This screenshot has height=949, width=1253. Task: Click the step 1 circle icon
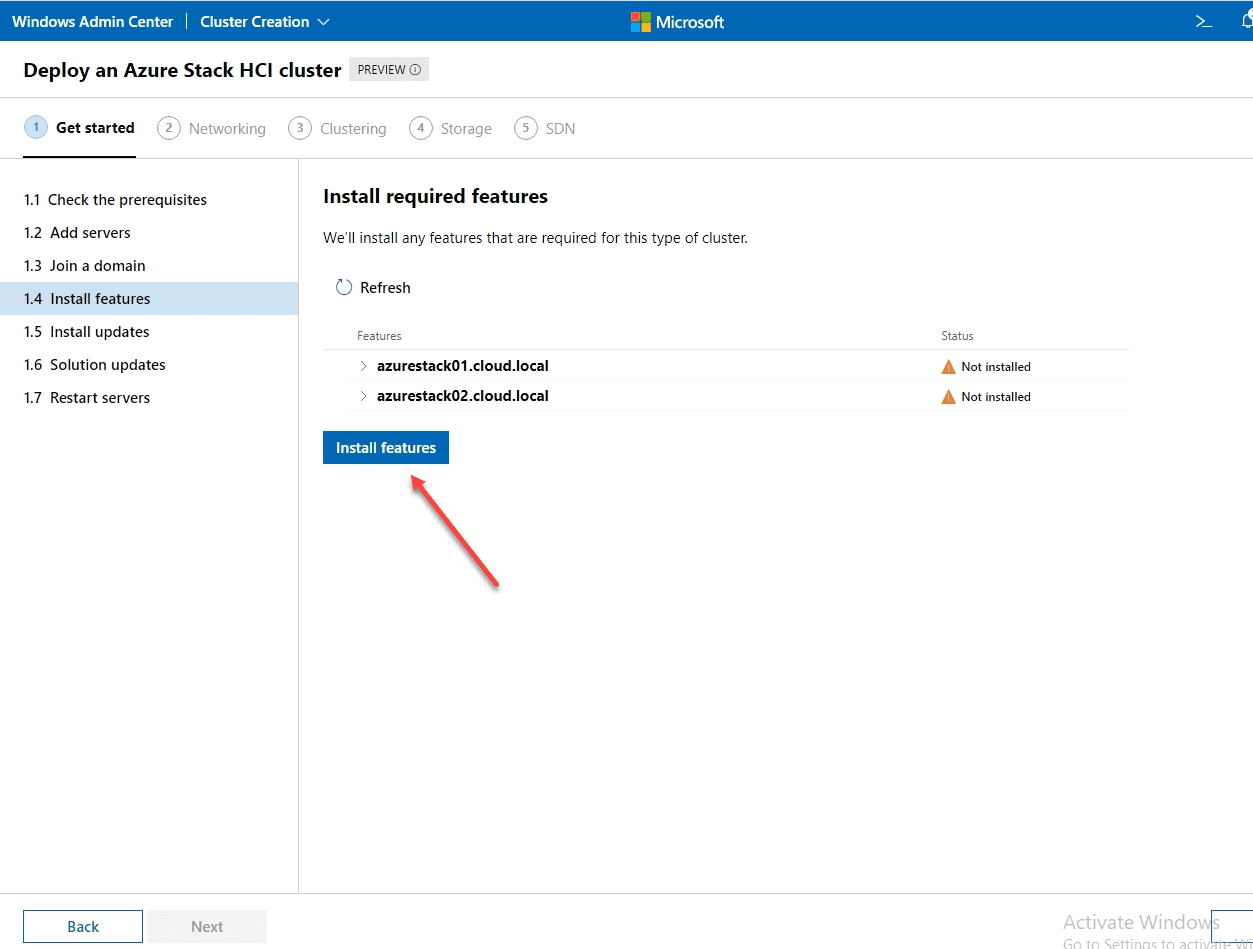[36, 128]
